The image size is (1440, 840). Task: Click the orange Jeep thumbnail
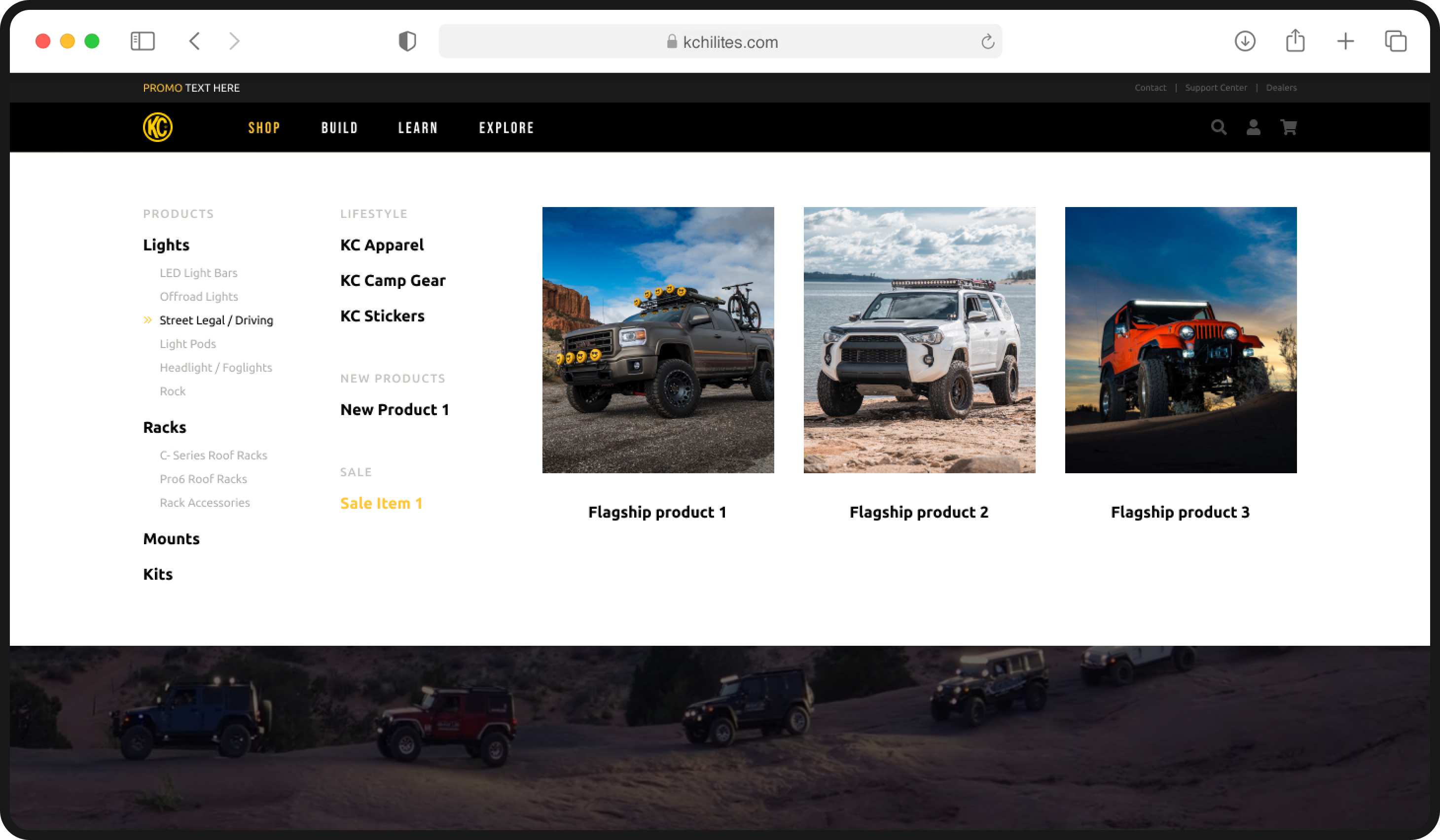(1181, 340)
